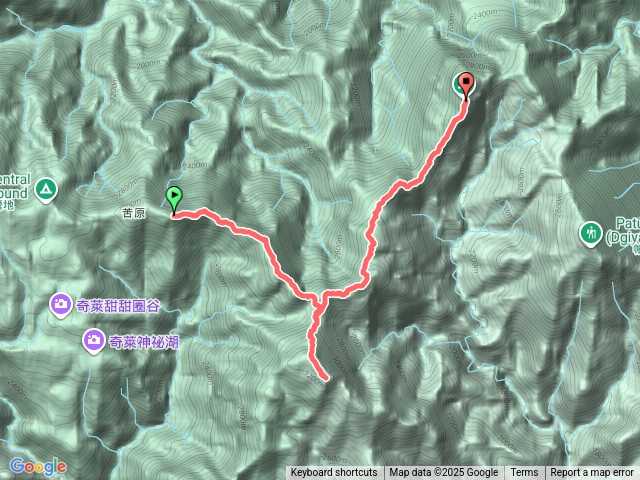Click the southern tip of red trail

tap(326, 378)
